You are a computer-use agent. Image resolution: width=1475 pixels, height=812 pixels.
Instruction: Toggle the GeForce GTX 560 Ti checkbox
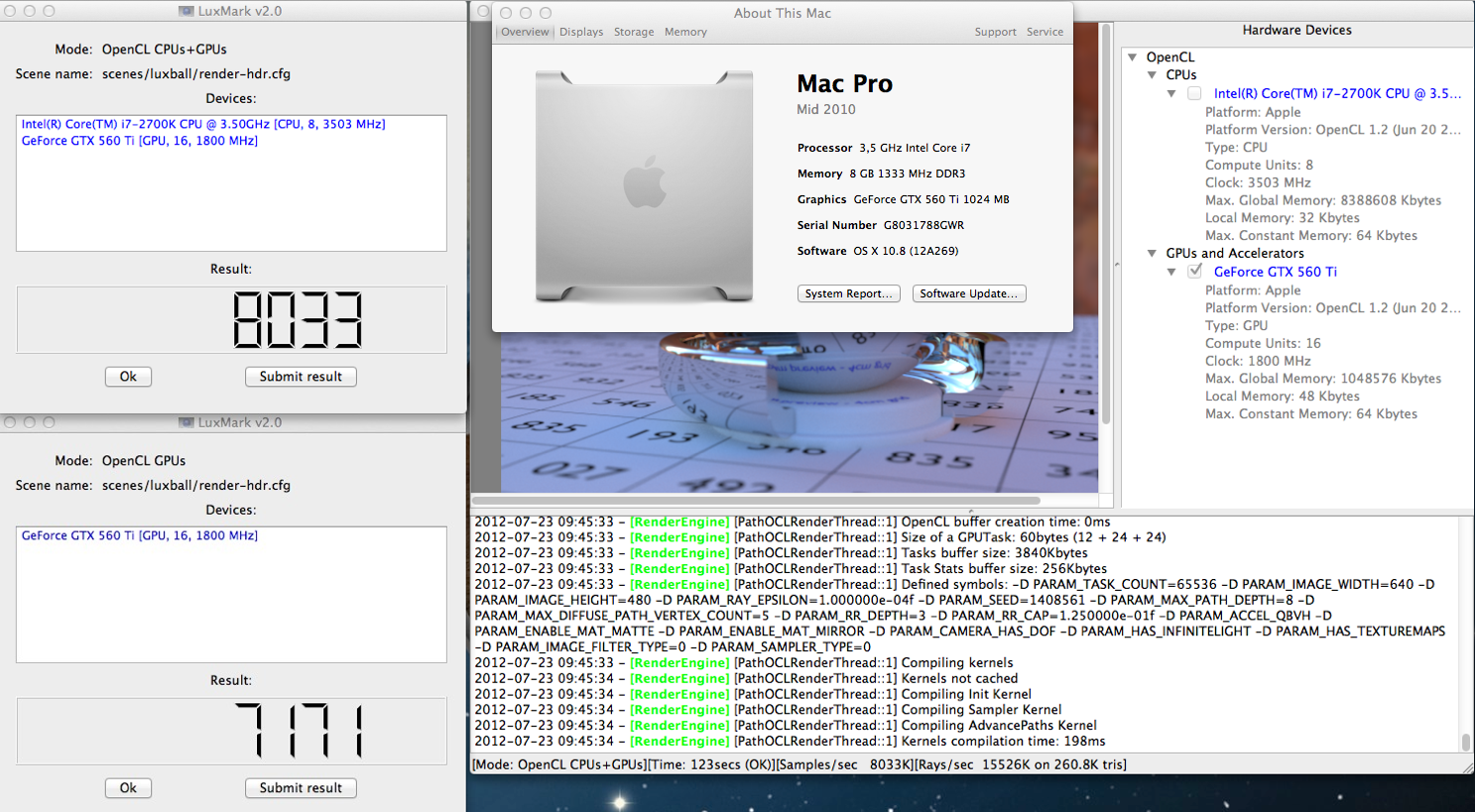coord(1194,271)
